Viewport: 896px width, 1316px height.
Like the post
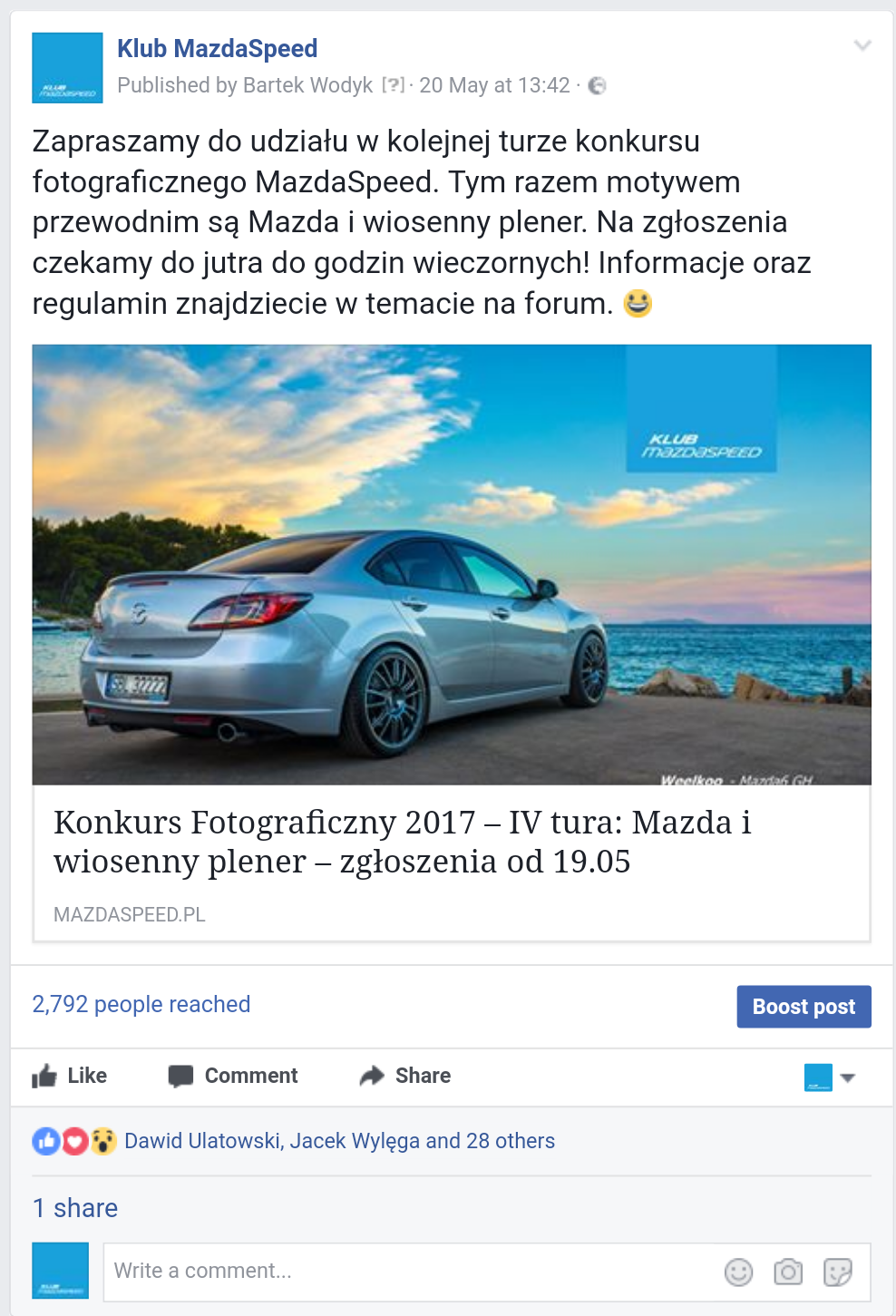coord(70,1076)
